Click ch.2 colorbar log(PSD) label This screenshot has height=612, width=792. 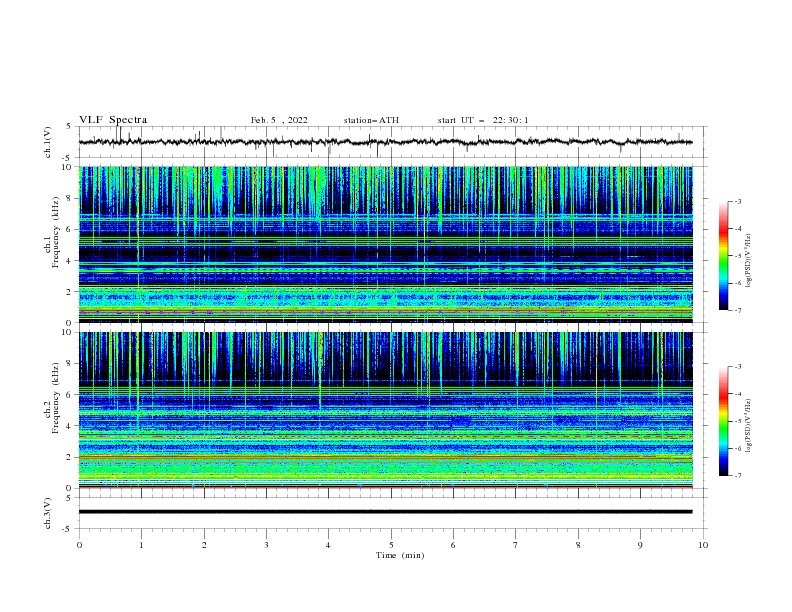pos(749,425)
